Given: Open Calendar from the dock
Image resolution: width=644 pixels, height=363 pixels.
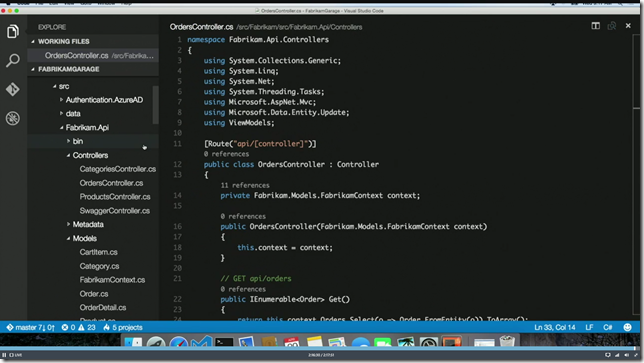Looking at the screenshot, I should (292, 342).
